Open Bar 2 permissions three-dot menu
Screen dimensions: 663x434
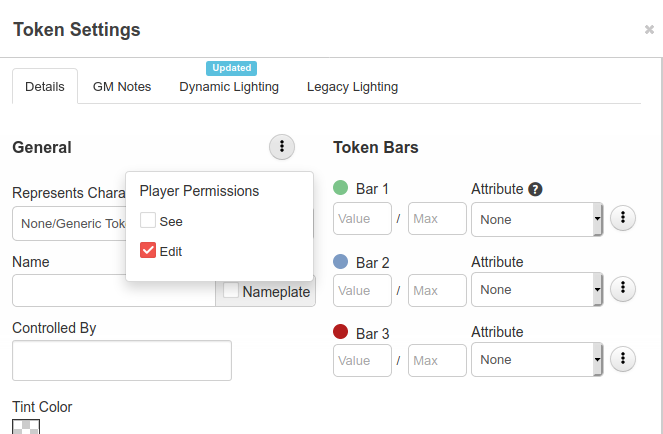click(x=623, y=289)
